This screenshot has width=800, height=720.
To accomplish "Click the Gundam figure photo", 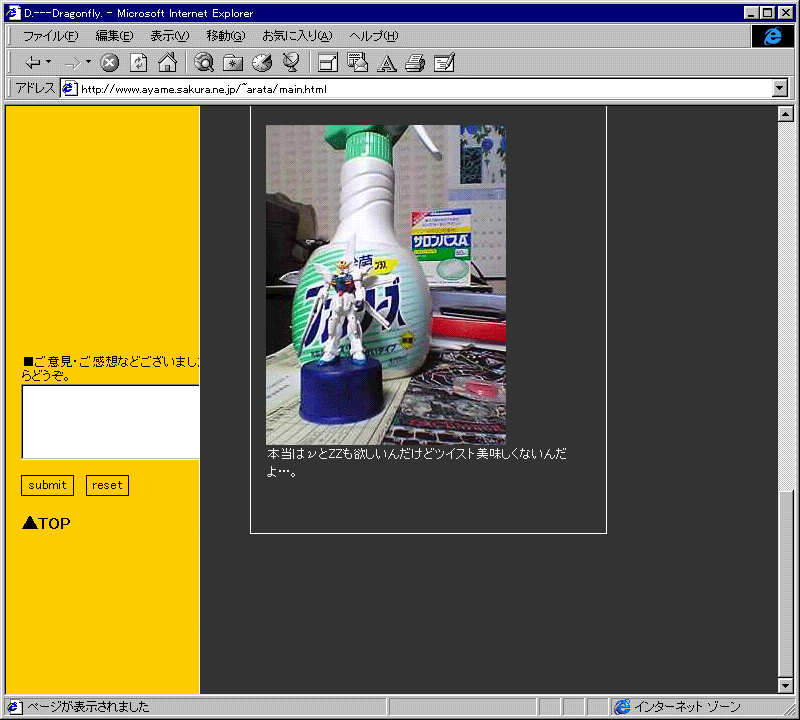I will (386, 285).
